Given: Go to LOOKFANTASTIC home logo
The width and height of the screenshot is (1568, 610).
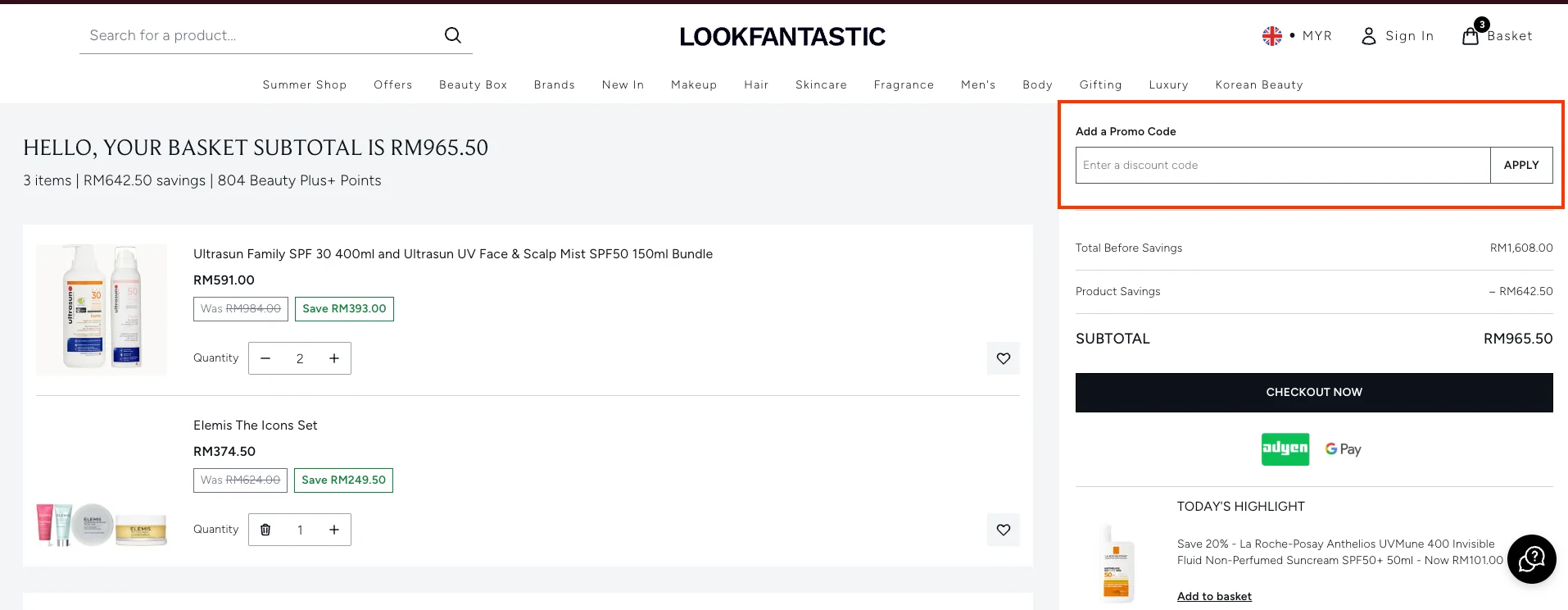Looking at the screenshot, I should (782, 36).
